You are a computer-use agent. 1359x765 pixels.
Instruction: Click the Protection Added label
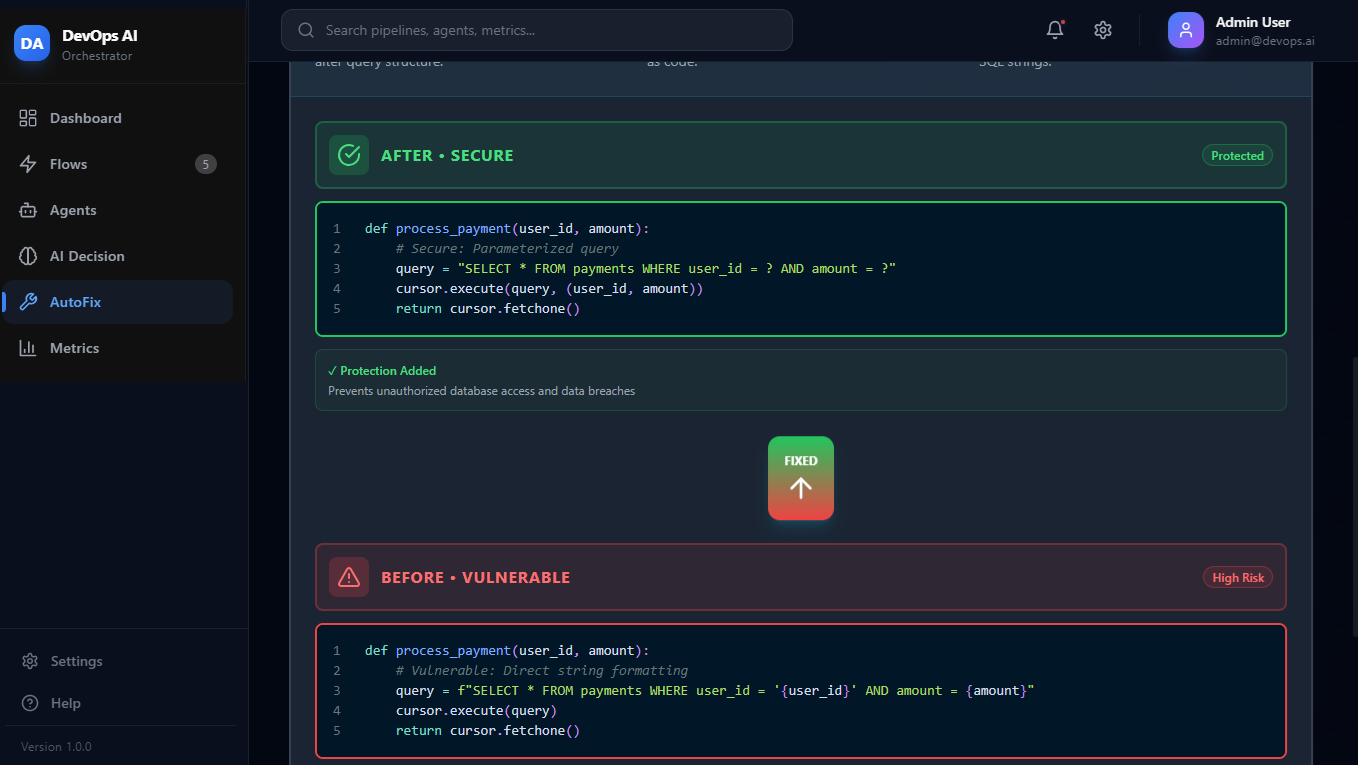coord(382,371)
